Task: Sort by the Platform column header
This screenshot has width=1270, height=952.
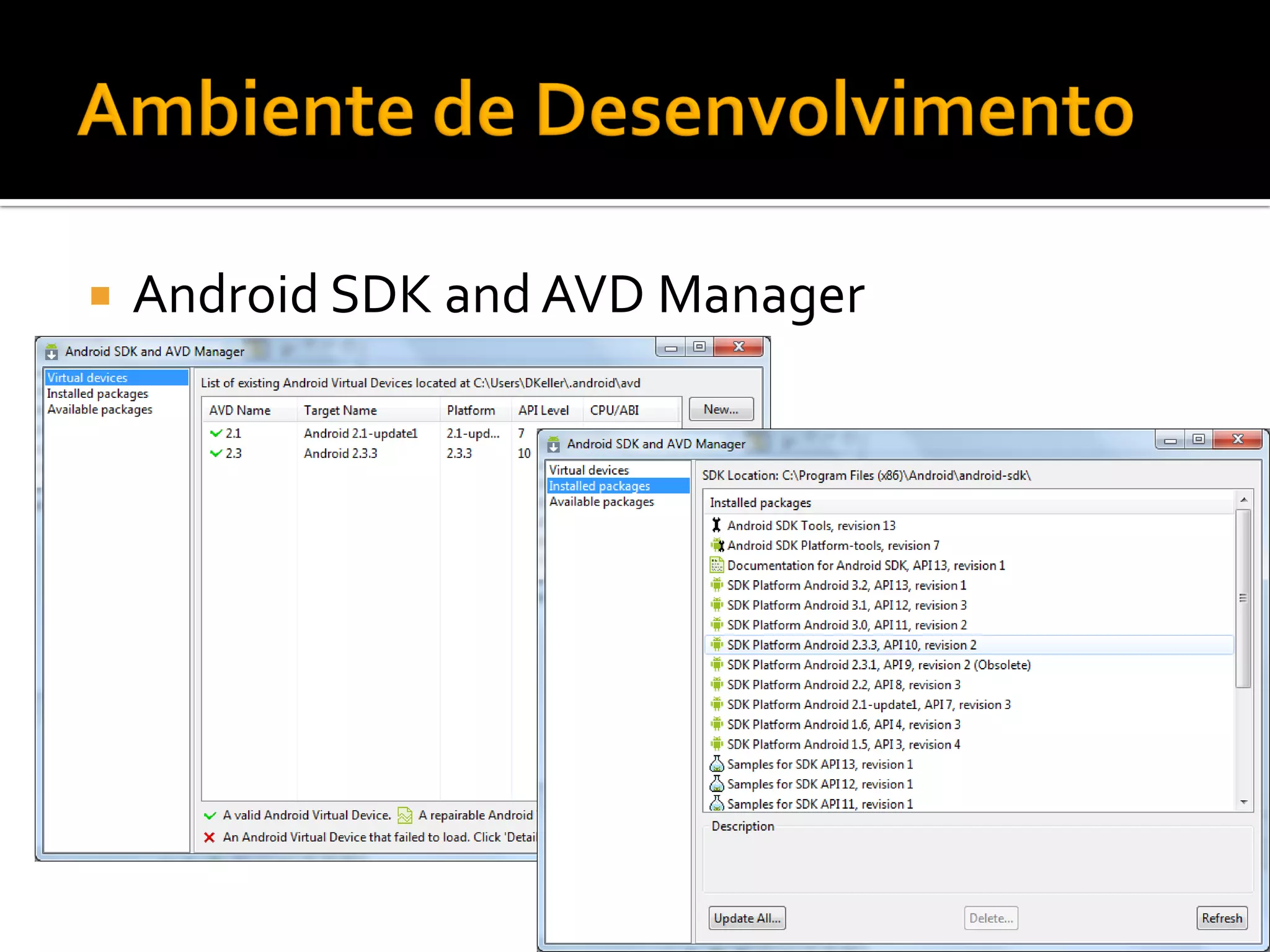Action: pyautogui.click(x=476, y=410)
